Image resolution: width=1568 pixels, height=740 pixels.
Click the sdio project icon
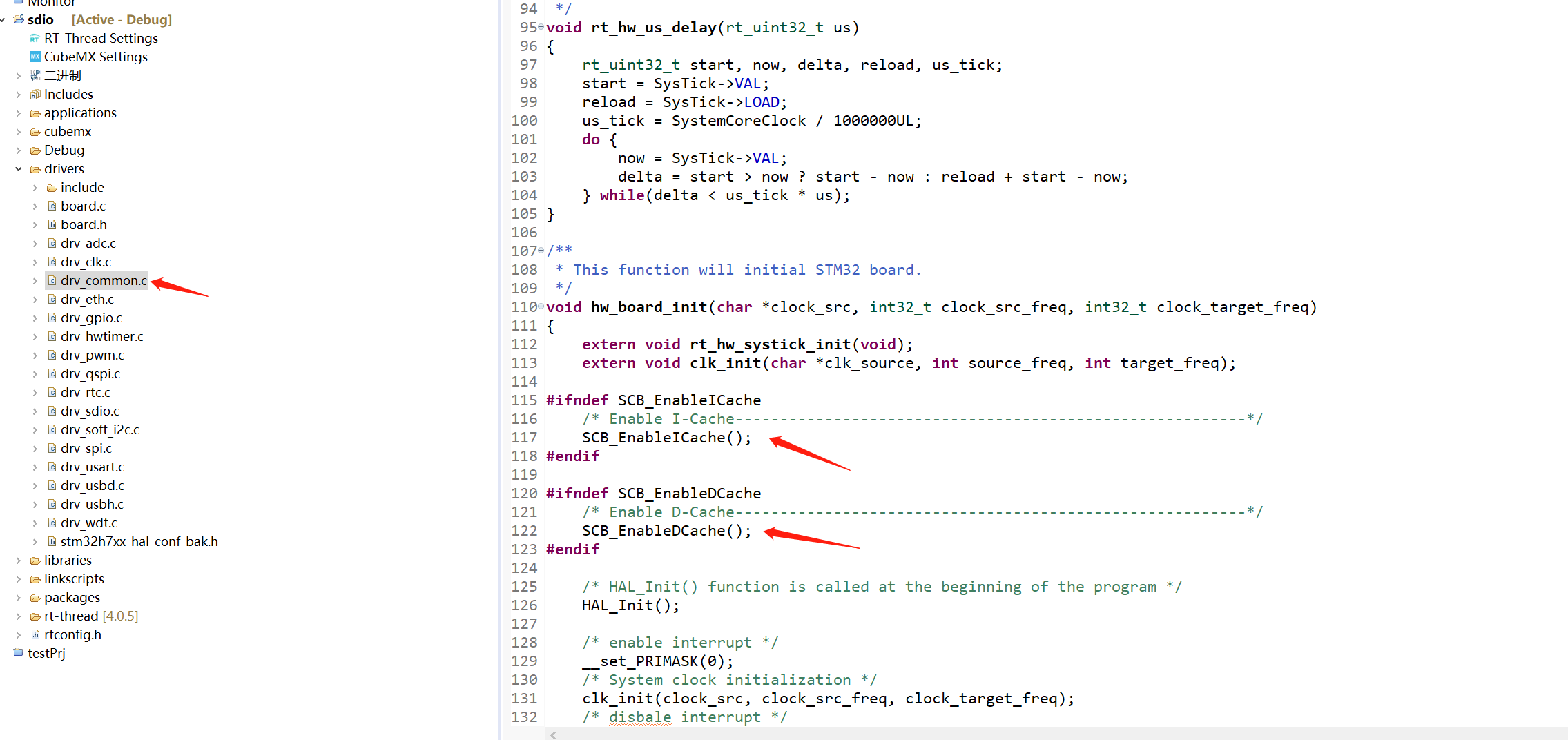point(19,19)
